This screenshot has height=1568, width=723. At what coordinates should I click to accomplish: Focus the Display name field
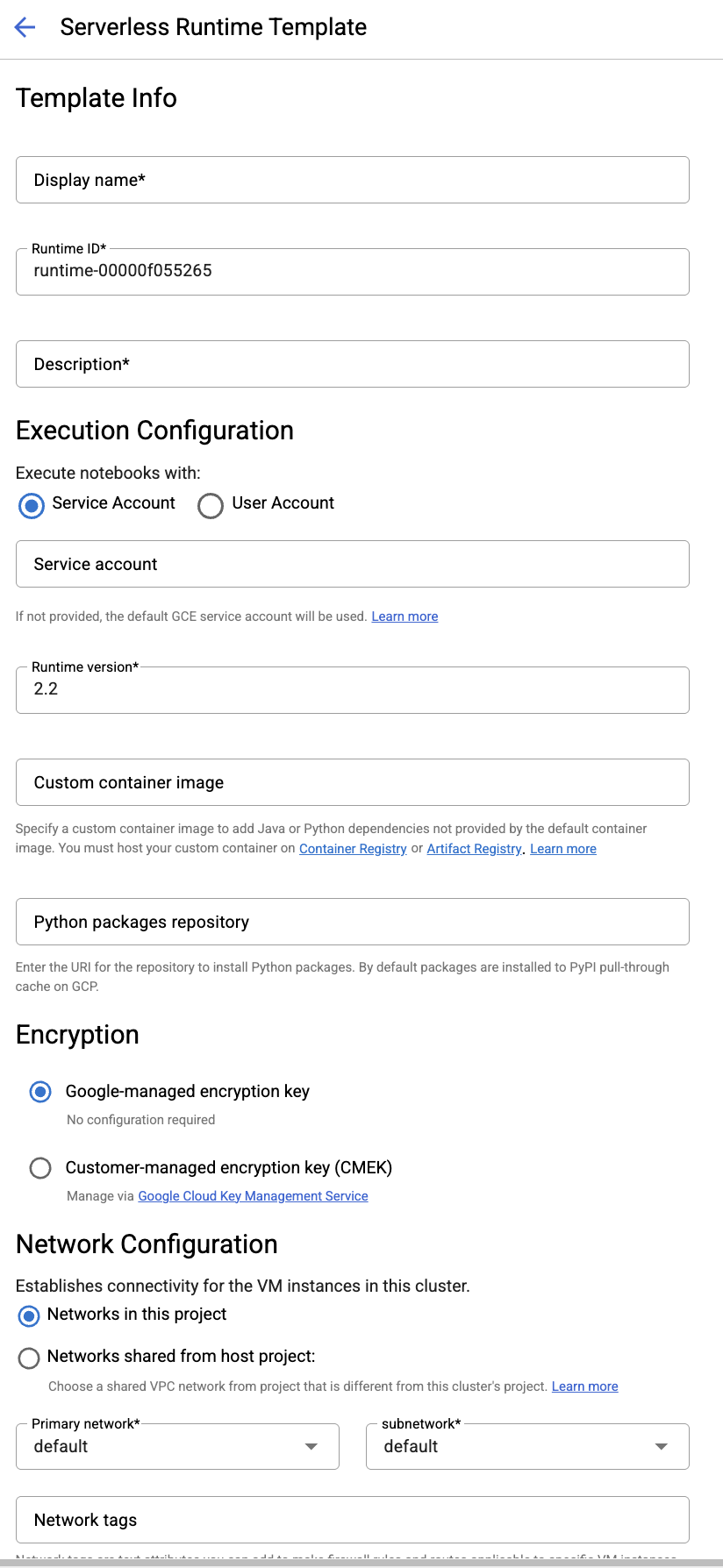[352, 180]
